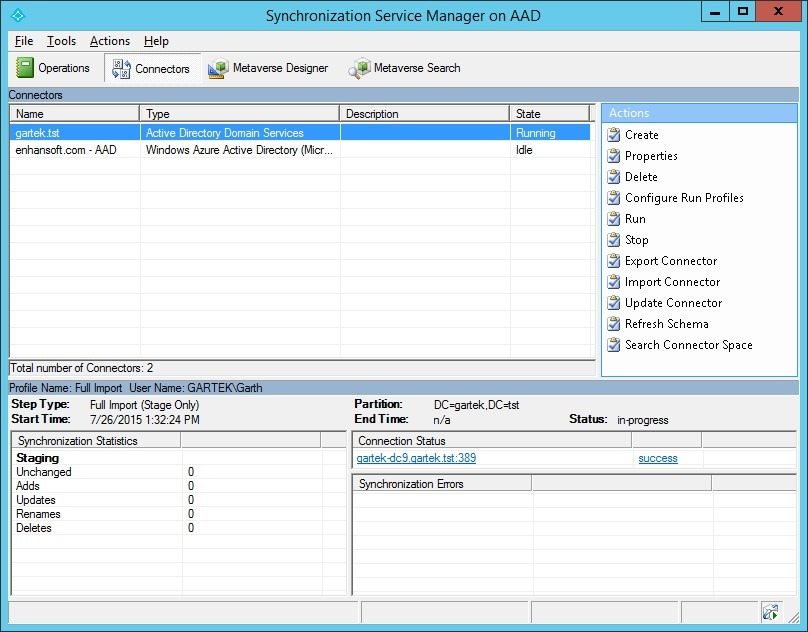Choose Refresh Schema action

tap(667, 324)
